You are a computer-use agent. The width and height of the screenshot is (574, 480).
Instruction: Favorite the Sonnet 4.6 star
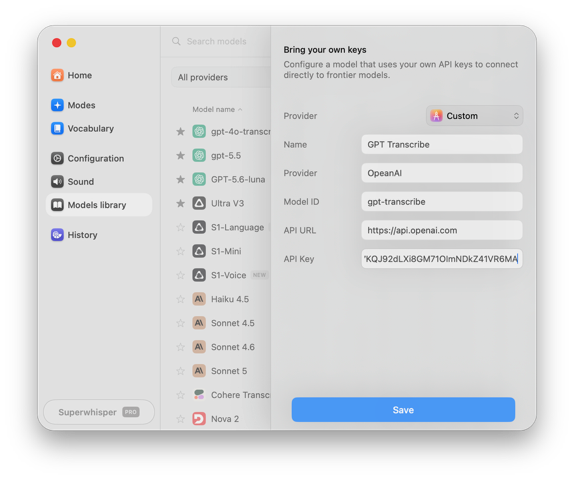pyautogui.click(x=180, y=347)
